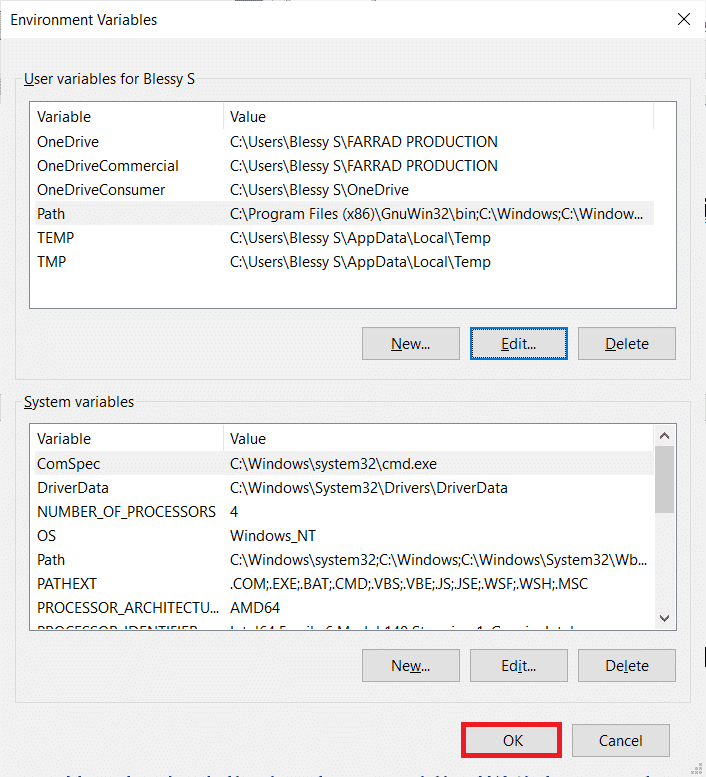Select the PROCESSOR_ARCHITECTURE system variable
The width and height of the screenshot is (706, 777).
point(344,608)
